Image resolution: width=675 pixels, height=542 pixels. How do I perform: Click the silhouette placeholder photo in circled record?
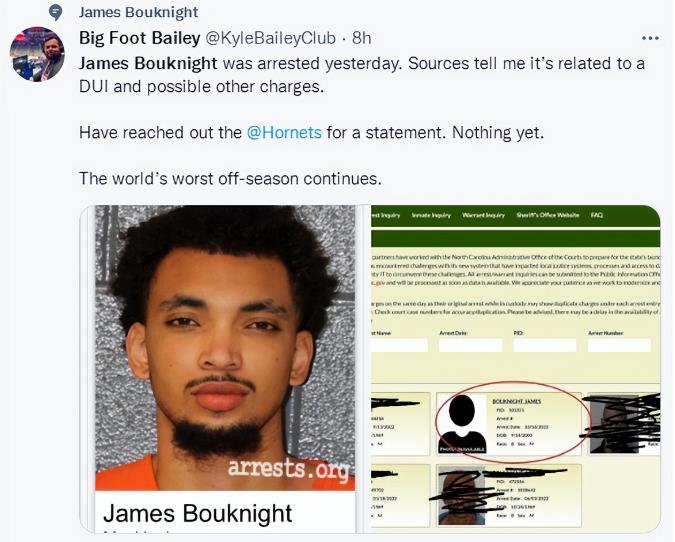pyautogui.click(x=462, y=424)
